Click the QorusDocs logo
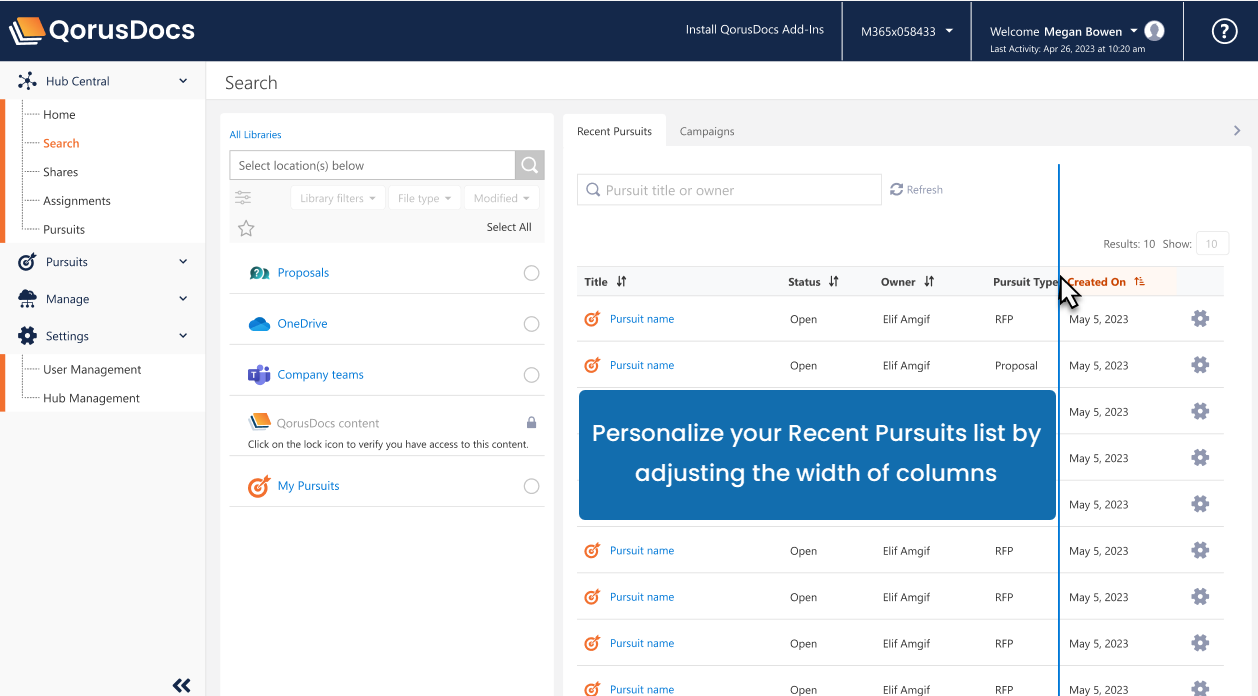Screen dimensions: 1258x696 [x=102, y=31]
